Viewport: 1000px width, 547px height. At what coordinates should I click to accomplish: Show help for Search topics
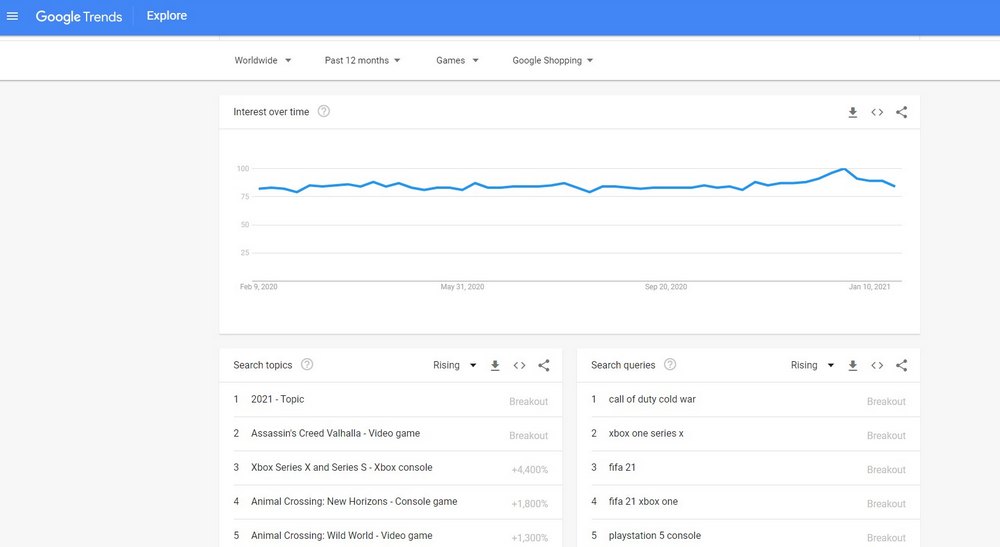coord(307,365)
